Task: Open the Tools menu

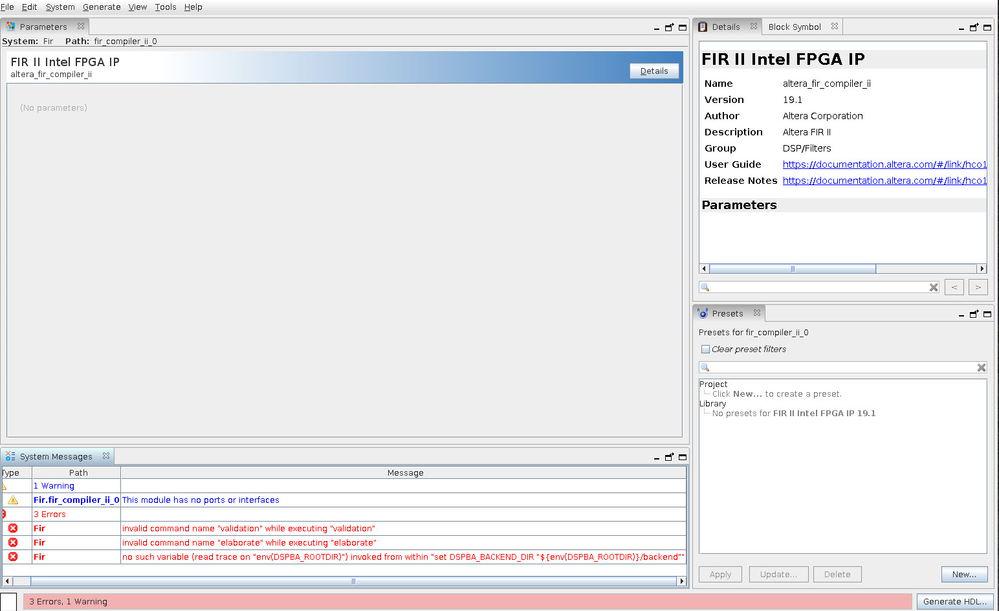Action: point(166,7)
